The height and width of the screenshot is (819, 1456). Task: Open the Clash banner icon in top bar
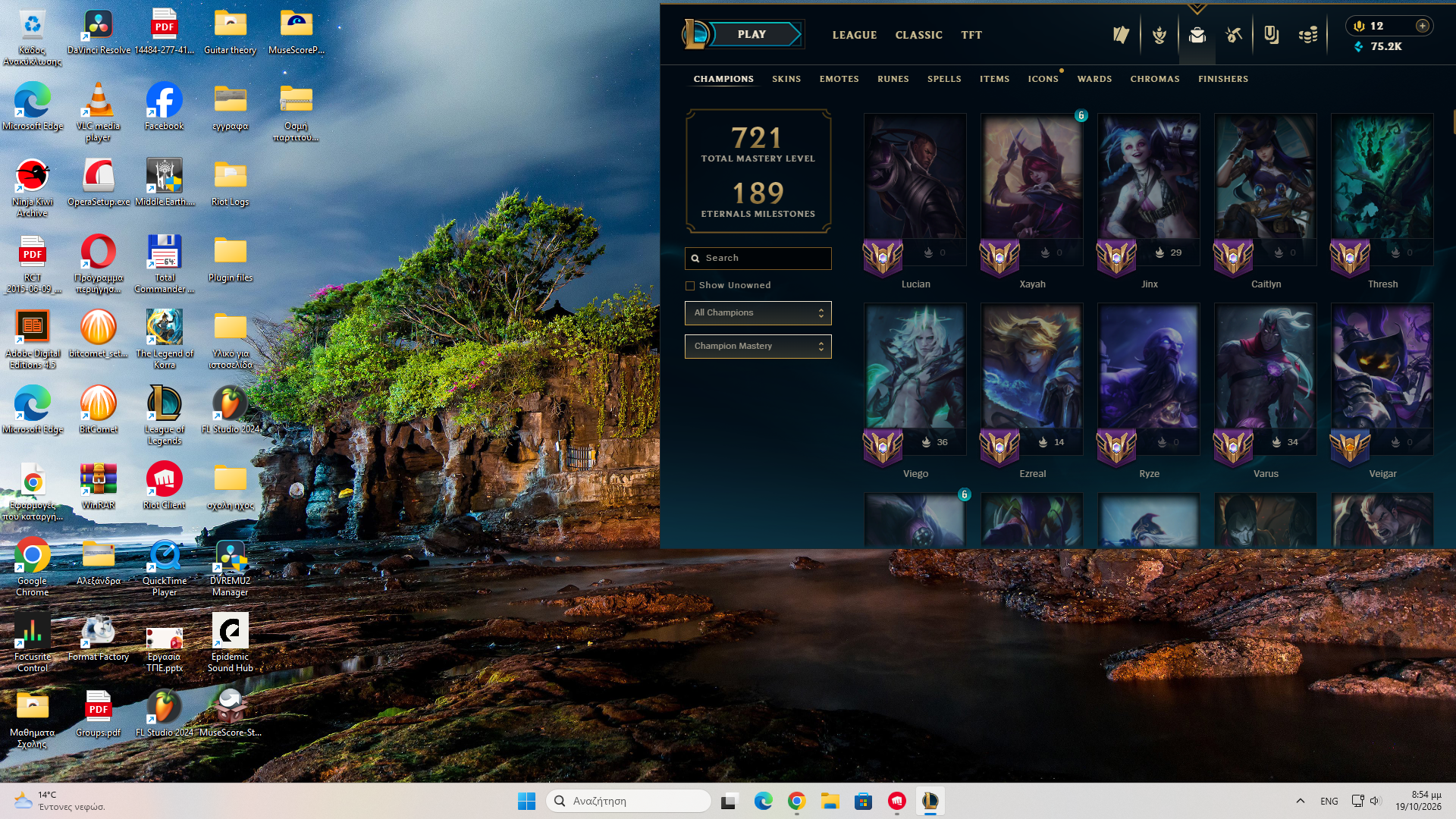tap(1121, 35)
